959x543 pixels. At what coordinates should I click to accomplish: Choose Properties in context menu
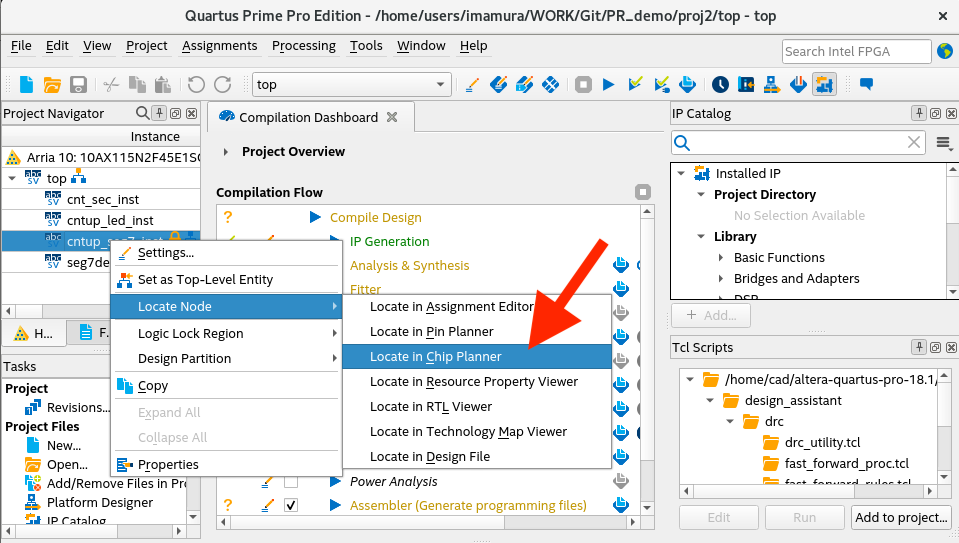[x=226, y=464]
